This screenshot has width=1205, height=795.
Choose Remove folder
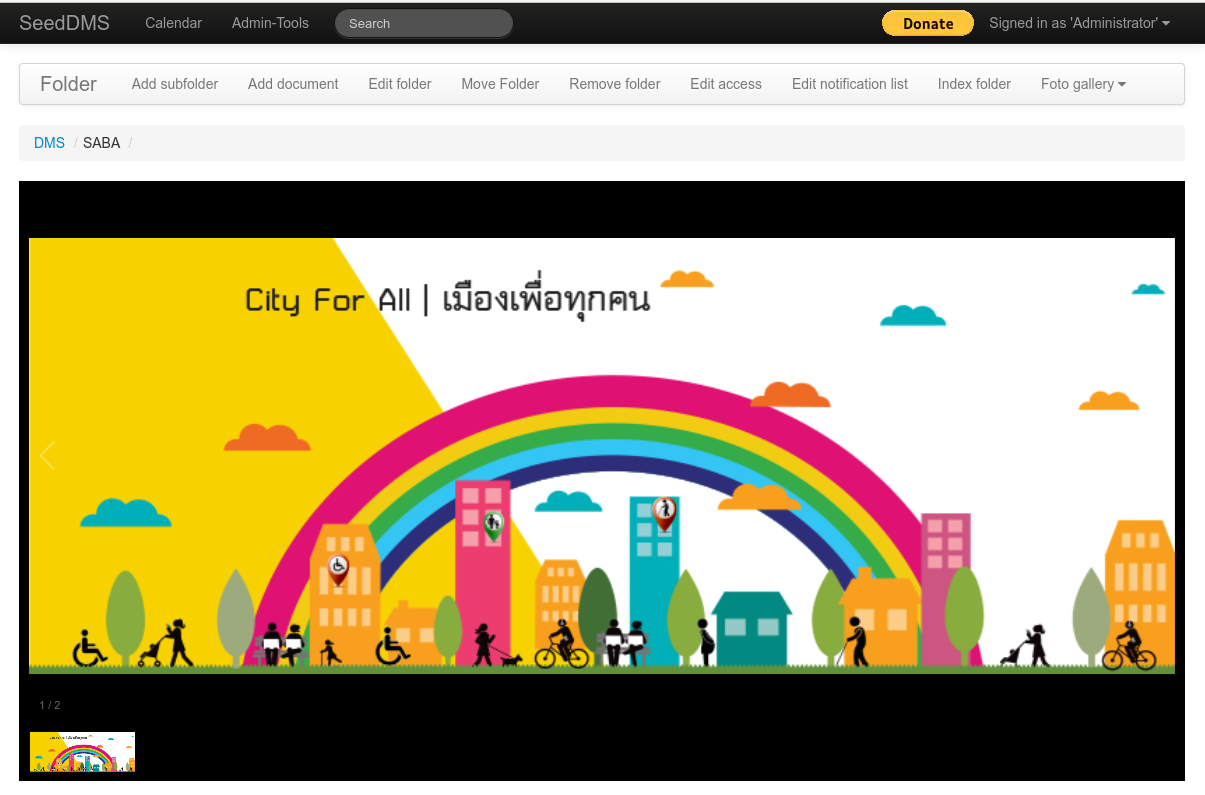pyautogui.click(x=614, y=84)
